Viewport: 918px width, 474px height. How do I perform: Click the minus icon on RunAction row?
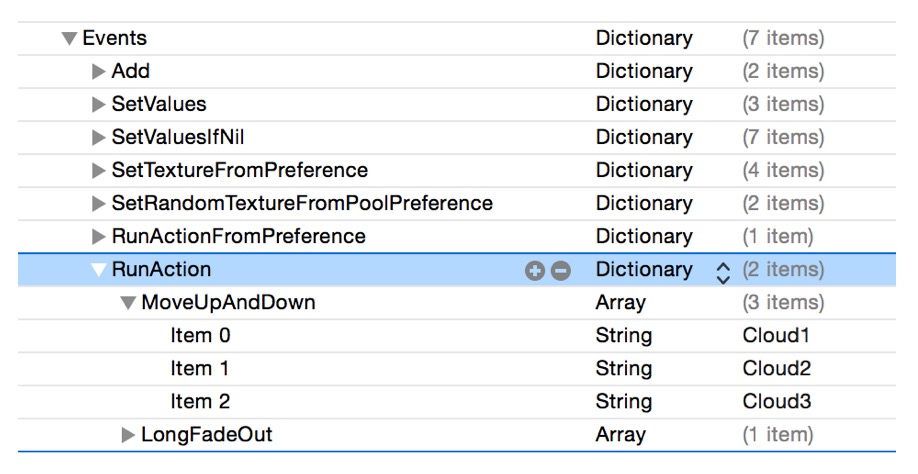point(560,270)
